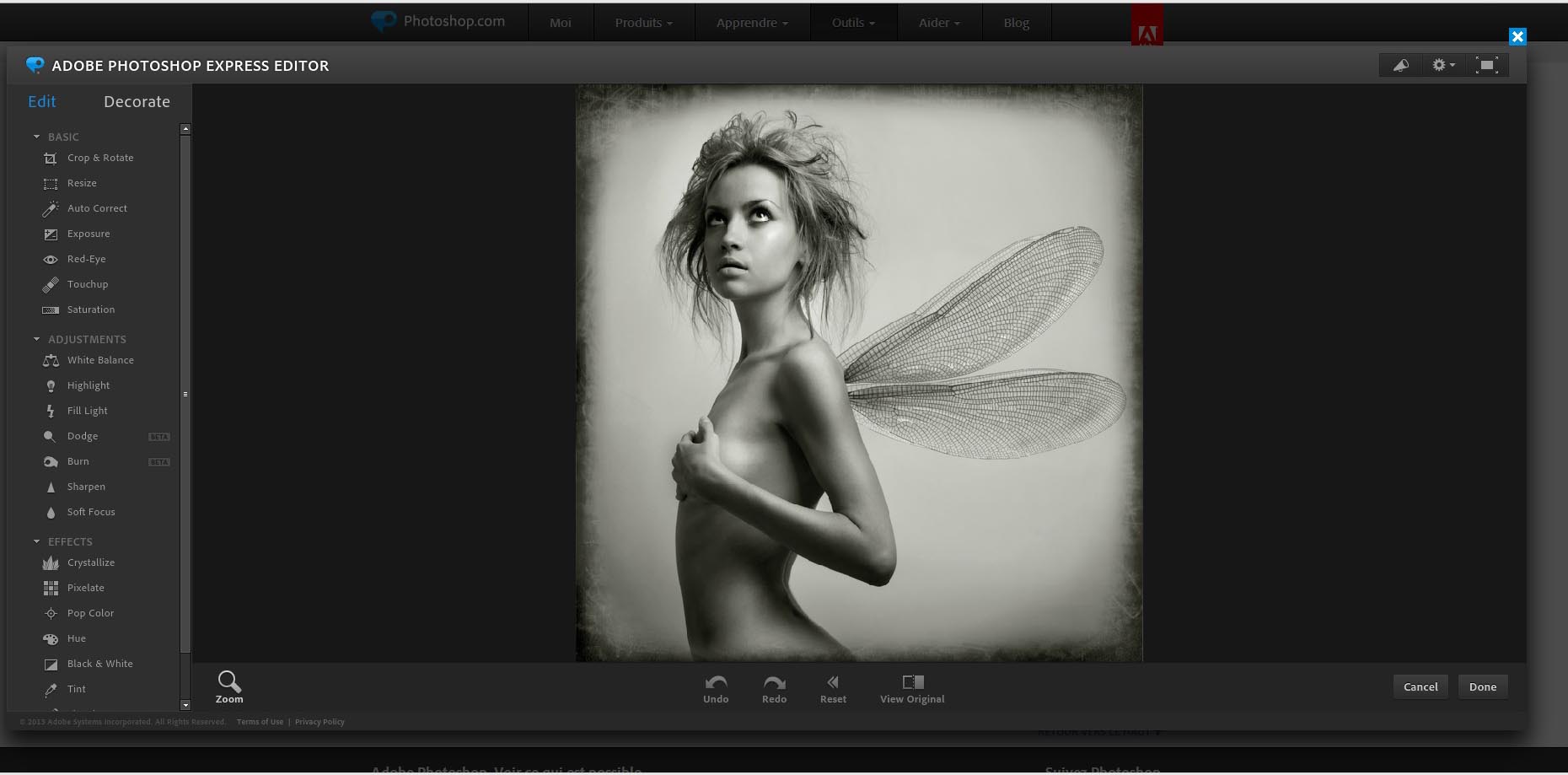Click the Cancel button

point(1420,686)
